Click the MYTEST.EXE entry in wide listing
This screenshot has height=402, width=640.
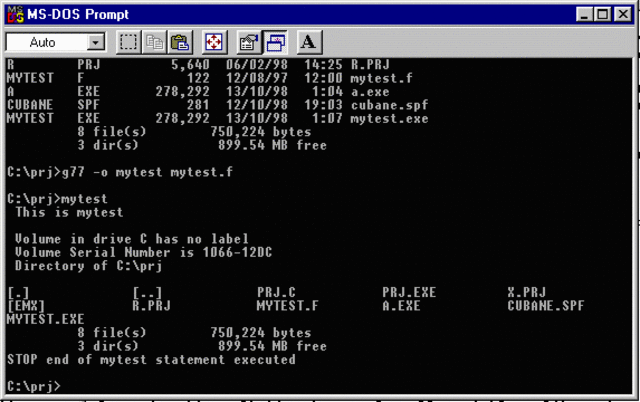(46, 319)
